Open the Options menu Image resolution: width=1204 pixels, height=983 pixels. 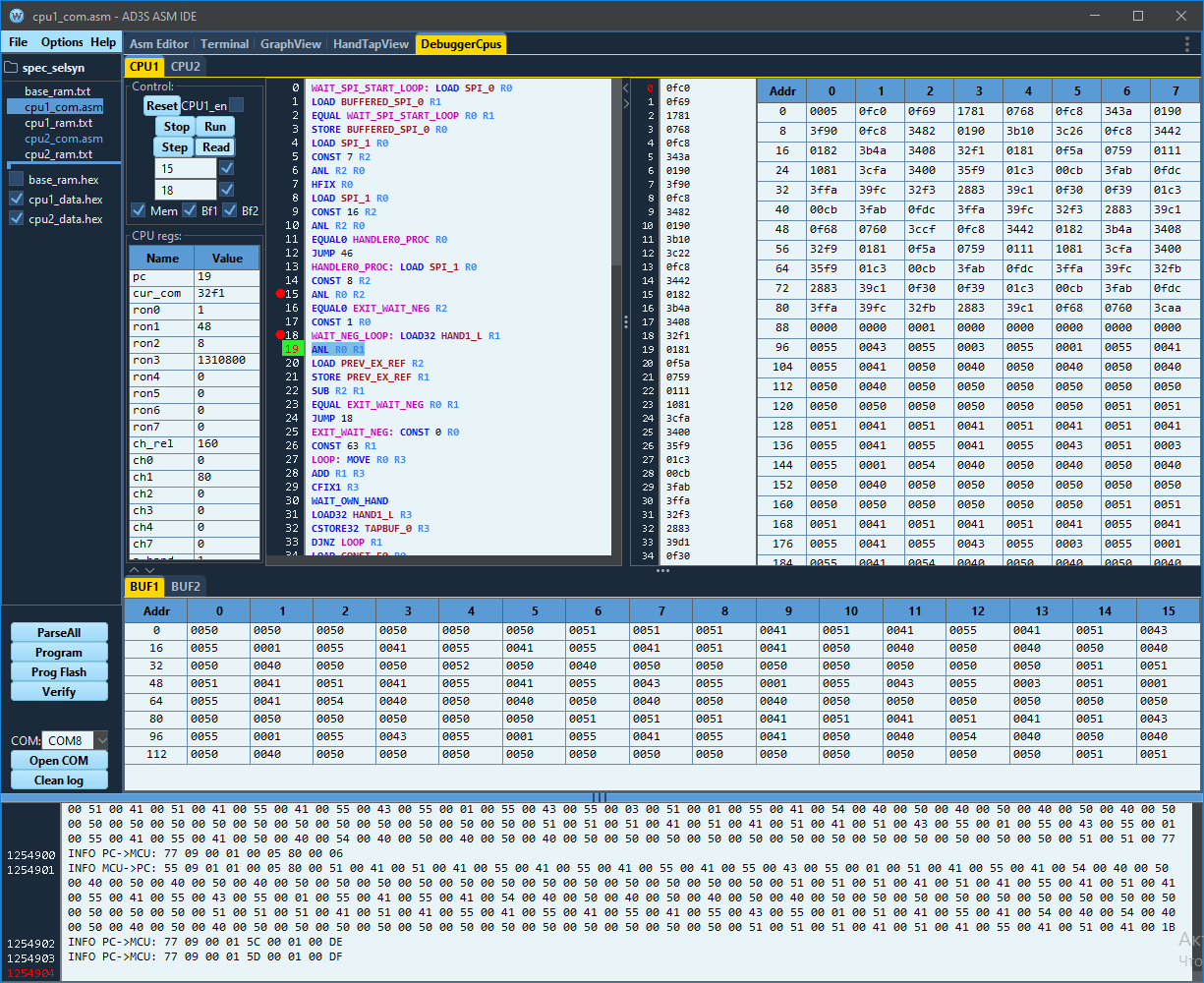tap(62, 42)
